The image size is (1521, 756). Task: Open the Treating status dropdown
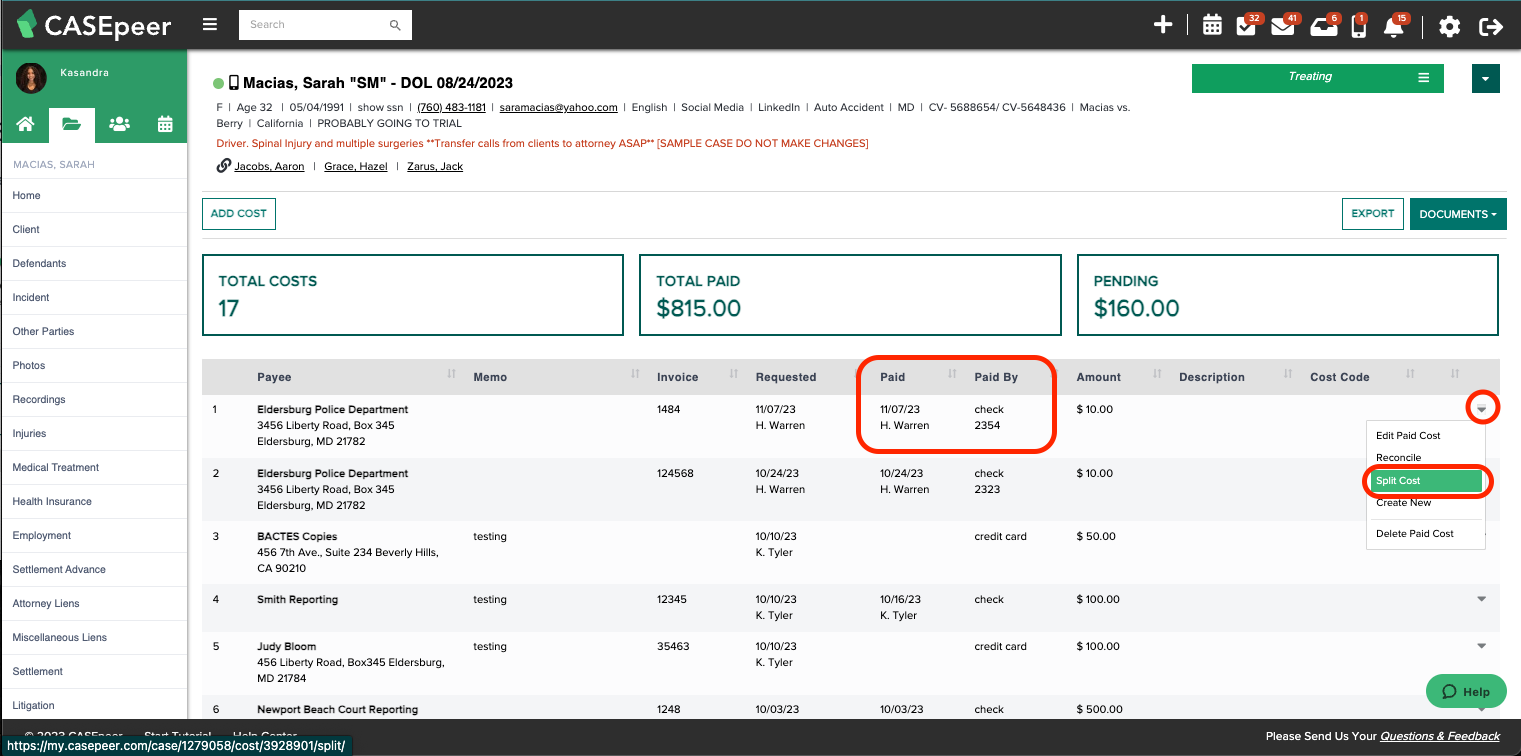pos(1317,77)
